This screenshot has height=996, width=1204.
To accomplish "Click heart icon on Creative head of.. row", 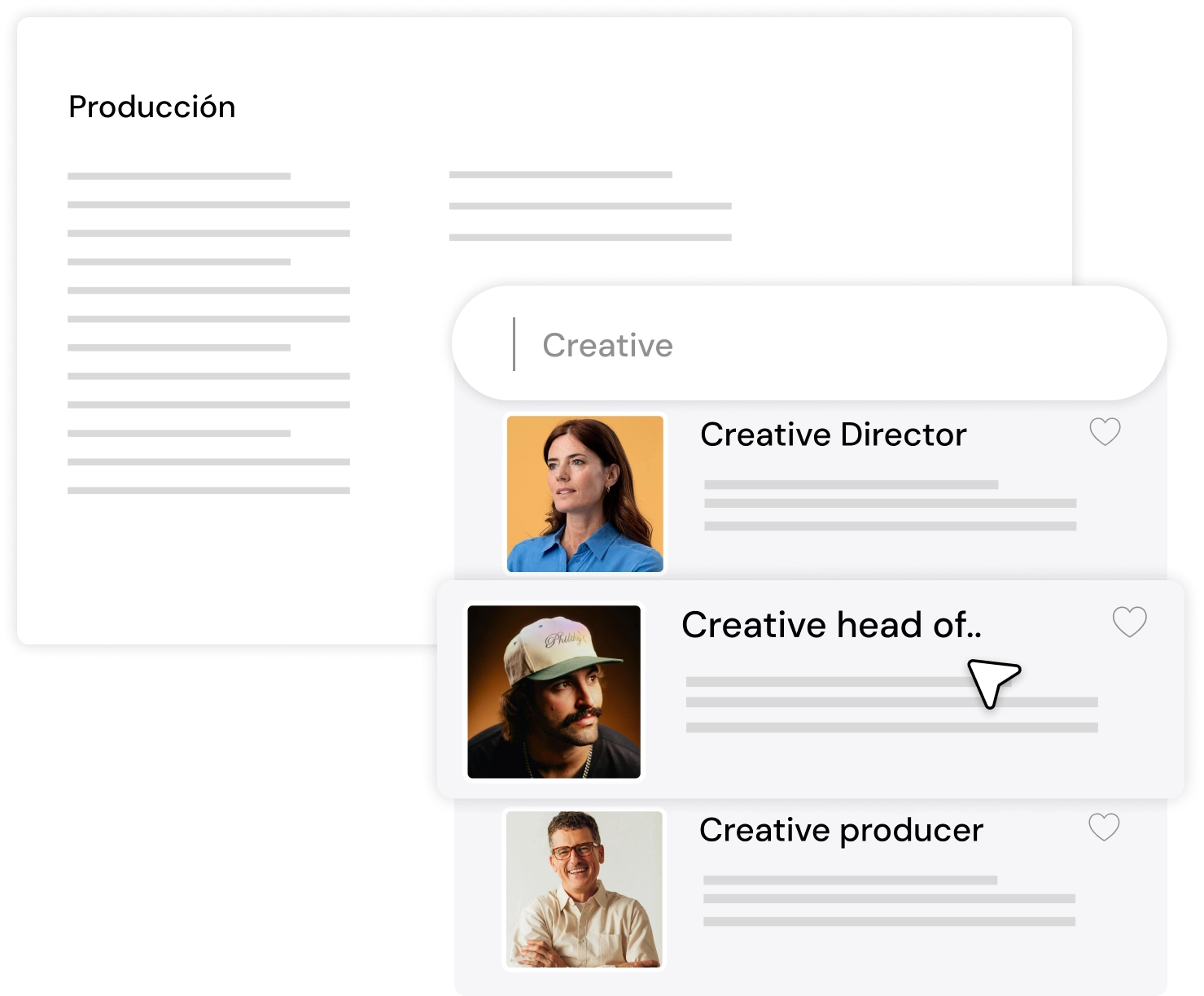I will [x=1129, y=622].
